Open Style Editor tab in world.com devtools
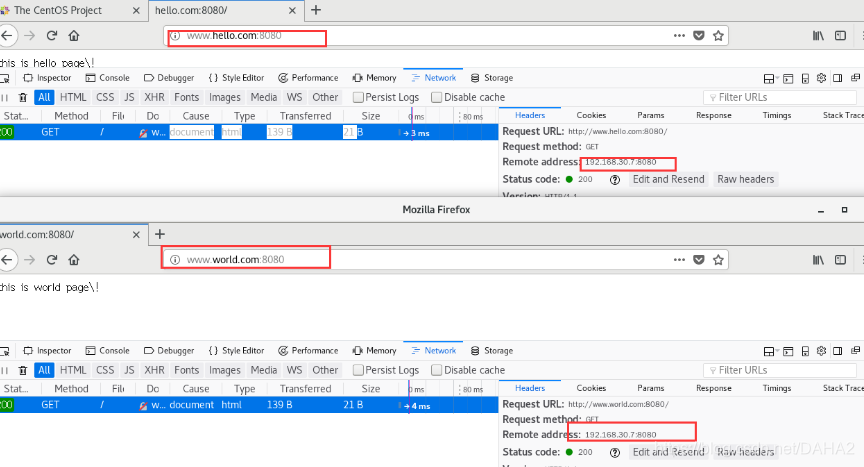This screenshot has height=467, width=864. [x=236, y=351]
